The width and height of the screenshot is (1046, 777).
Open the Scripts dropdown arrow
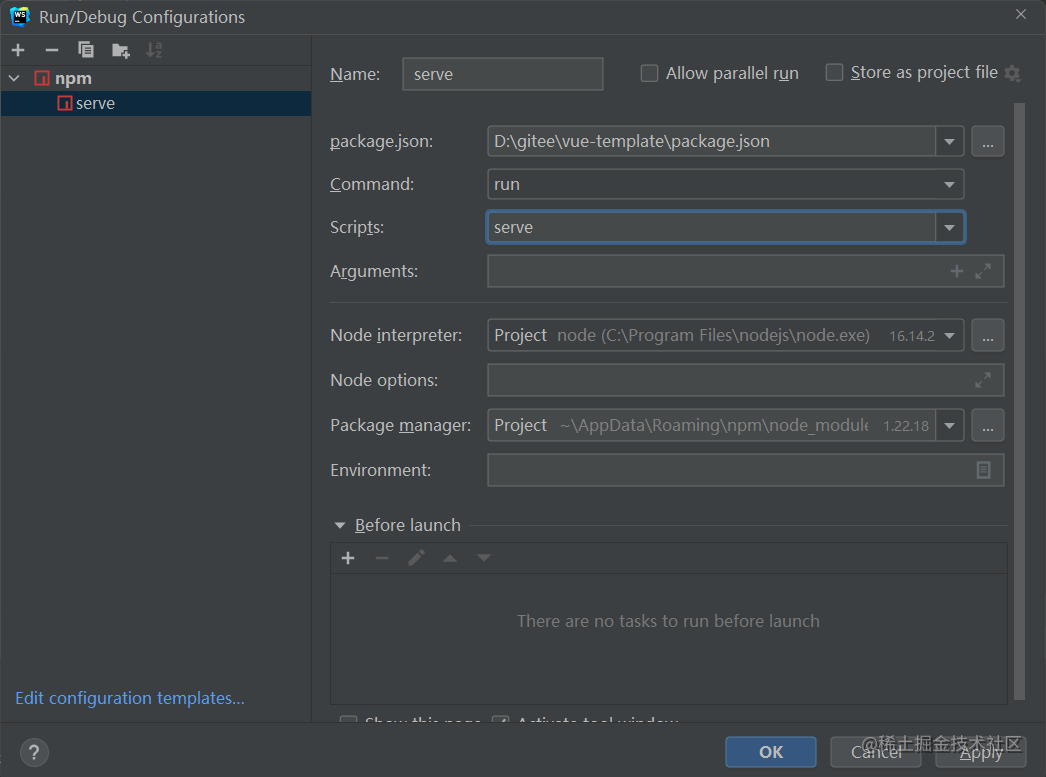pos(949,227)
